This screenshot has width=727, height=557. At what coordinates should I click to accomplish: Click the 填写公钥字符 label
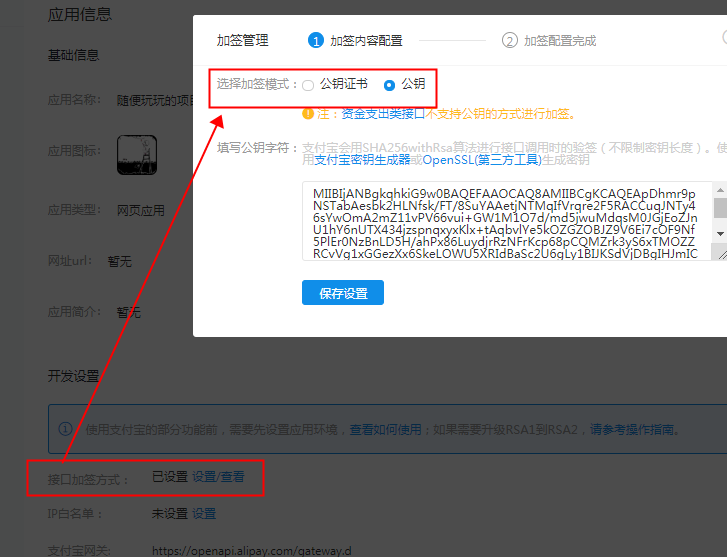pos(257,148)
